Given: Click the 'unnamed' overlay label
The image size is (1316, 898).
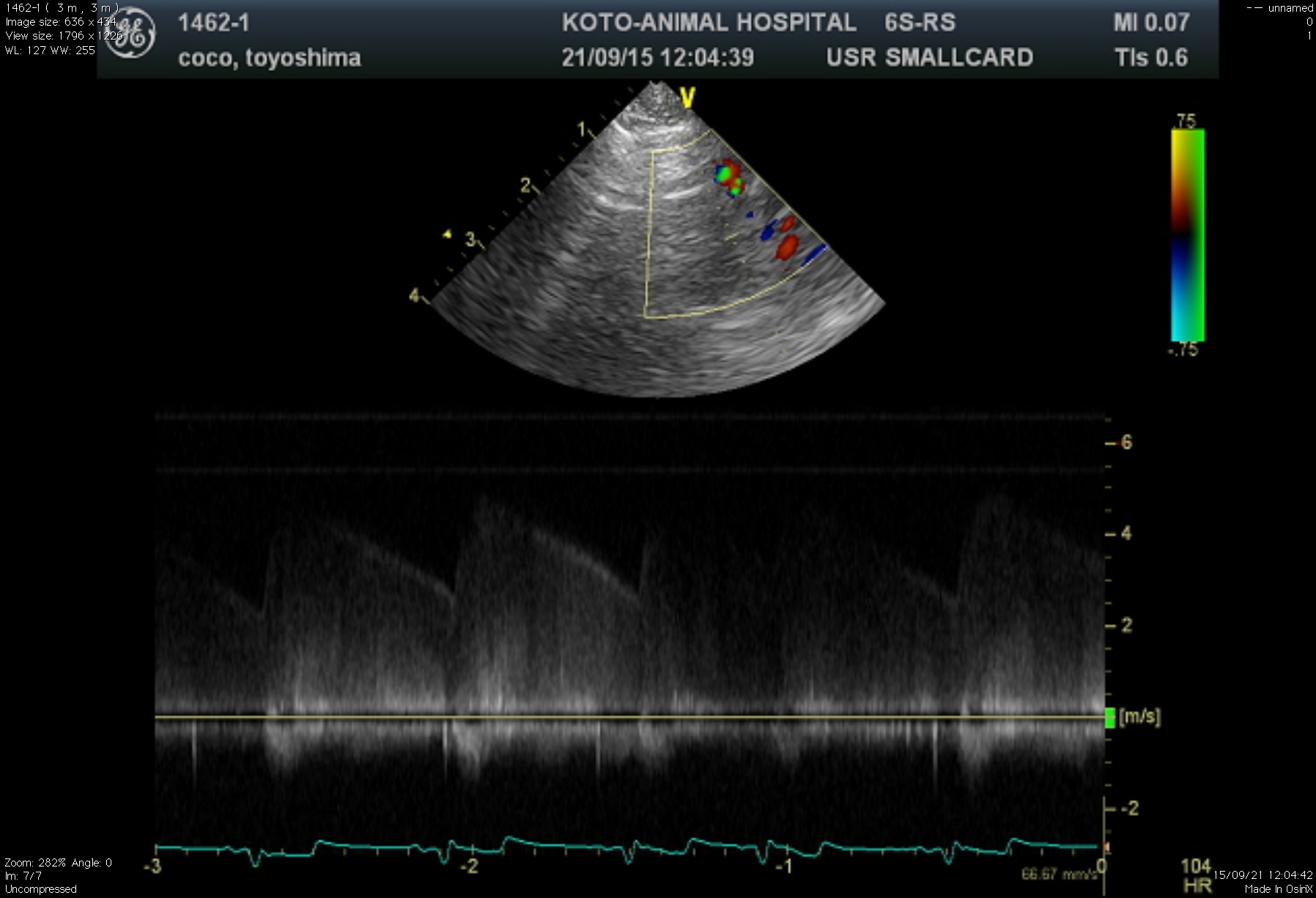Looking at the screenshot, I should pos(1290,8).
